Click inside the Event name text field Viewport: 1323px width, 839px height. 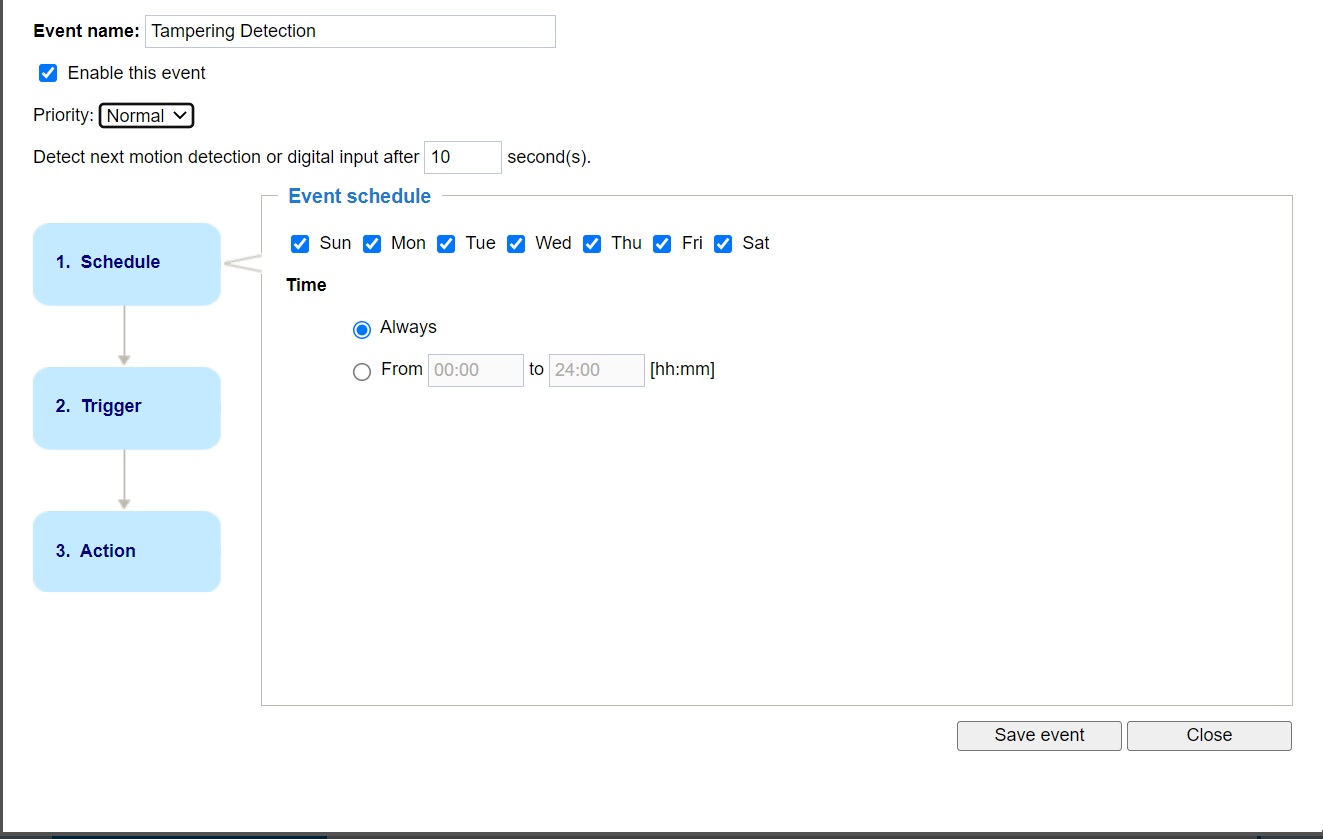tap(350, 31)
